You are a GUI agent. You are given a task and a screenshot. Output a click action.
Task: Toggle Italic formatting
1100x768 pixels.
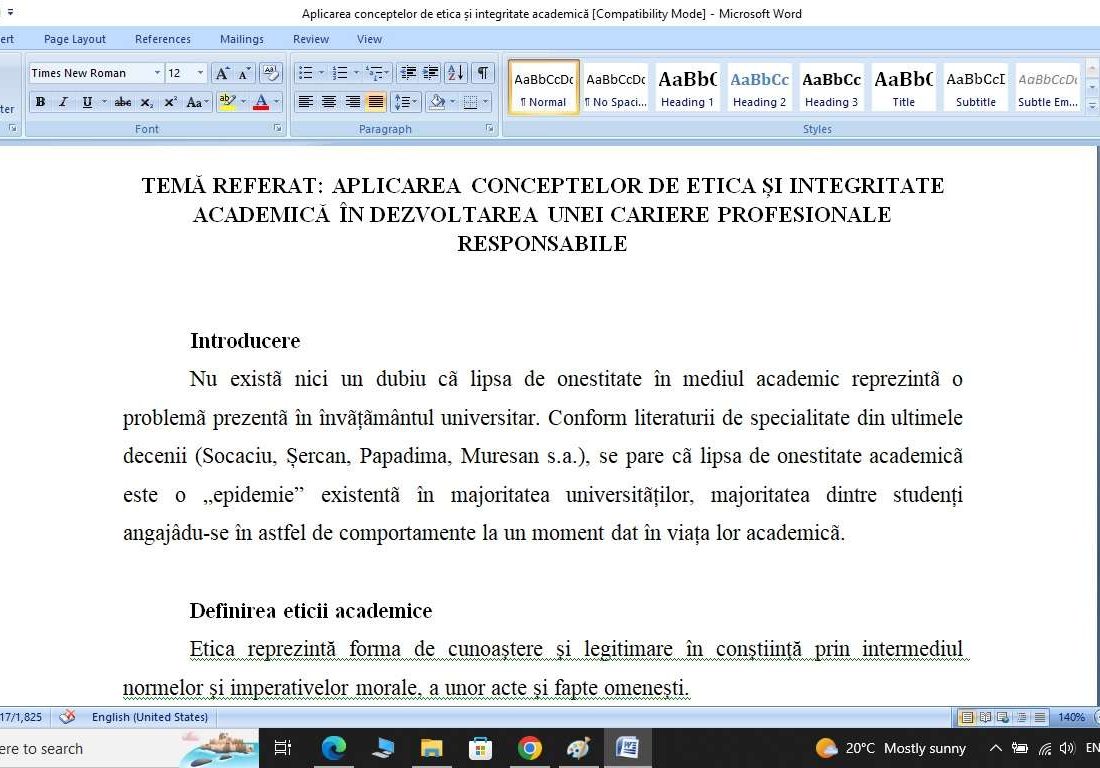62,101
